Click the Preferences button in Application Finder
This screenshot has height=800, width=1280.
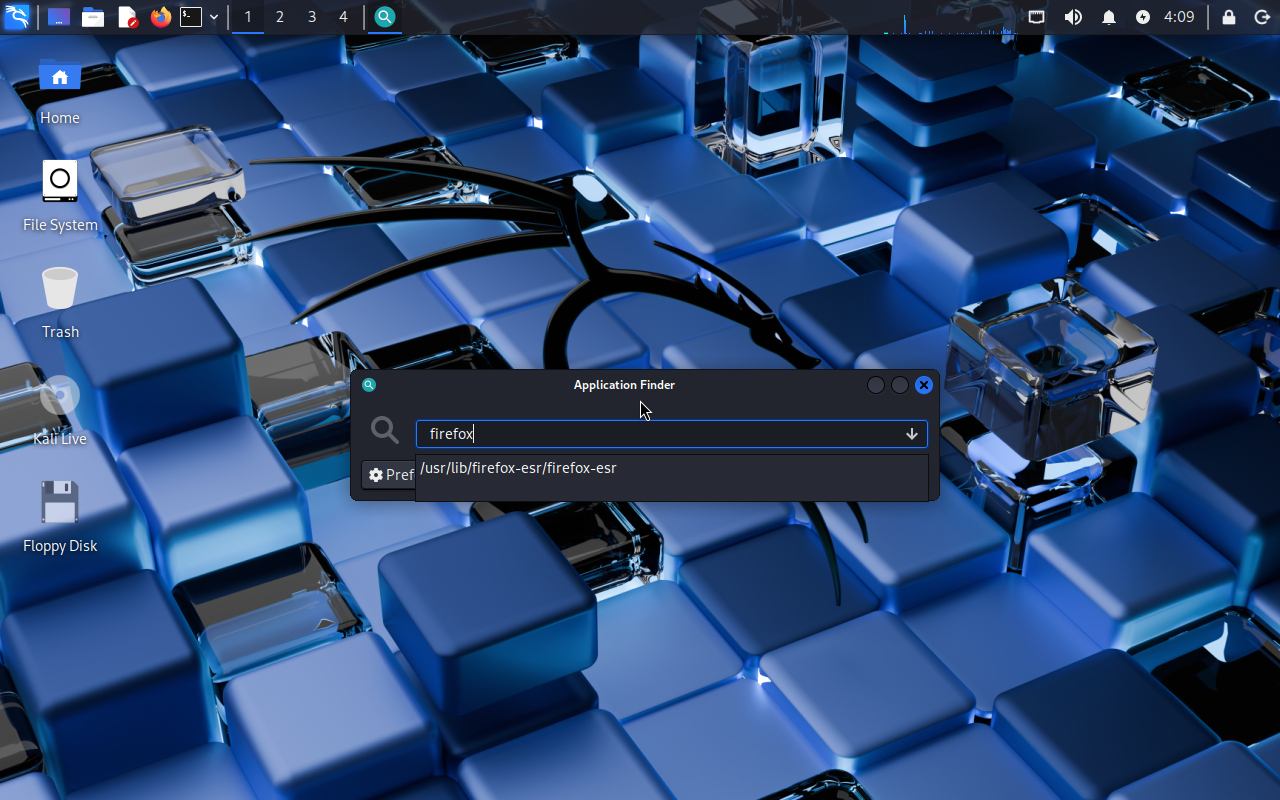point(390,475)
